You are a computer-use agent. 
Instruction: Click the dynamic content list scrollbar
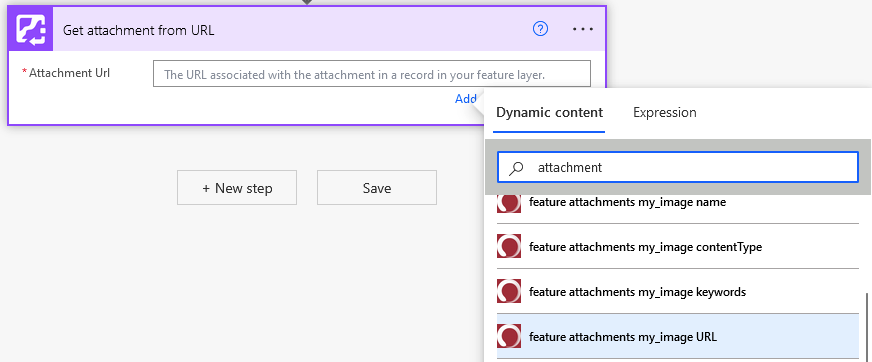pos(867,328)
